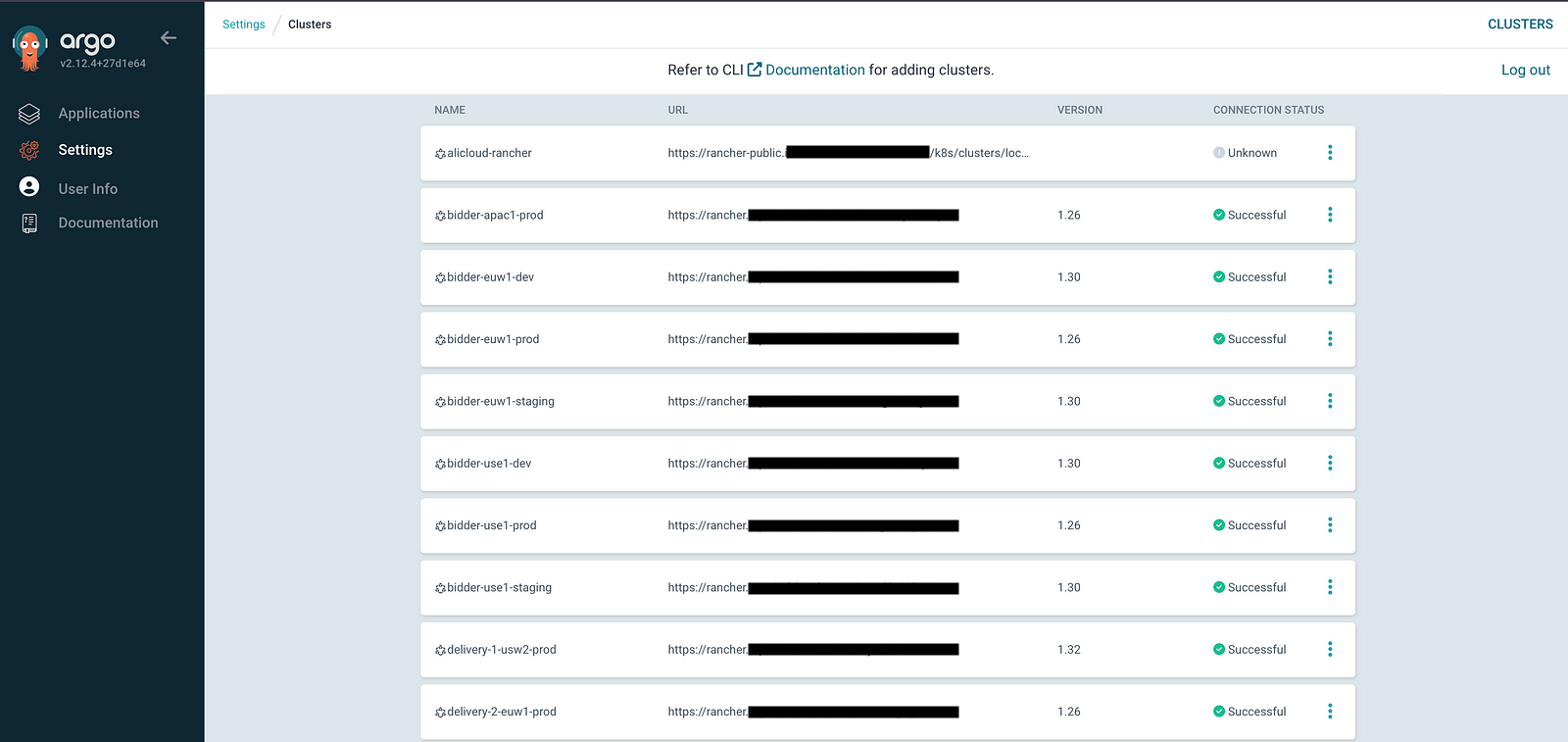Expand the three-dot menu for bidder-use1-staging
The image size is (1568, 742).
[x=1330, y=587]
